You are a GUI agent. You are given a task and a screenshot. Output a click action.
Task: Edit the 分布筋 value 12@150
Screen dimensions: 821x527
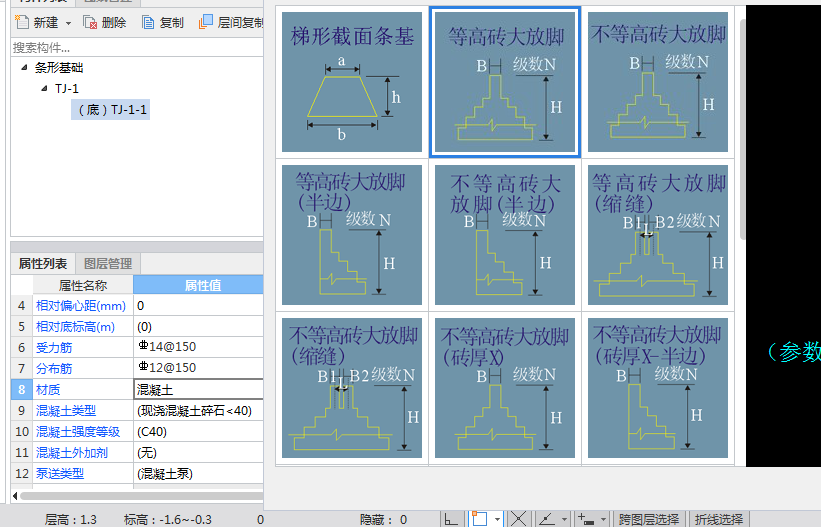pos(198,368)
